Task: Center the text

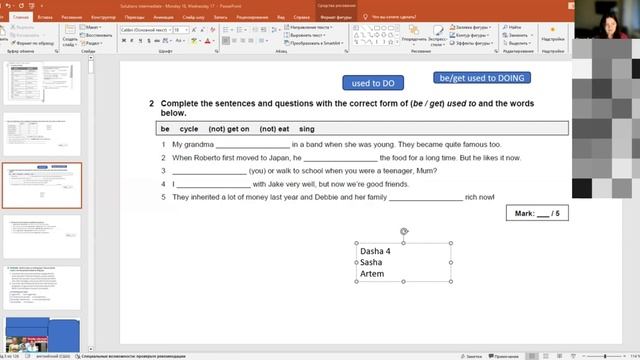Action: (x=234, y=41)
